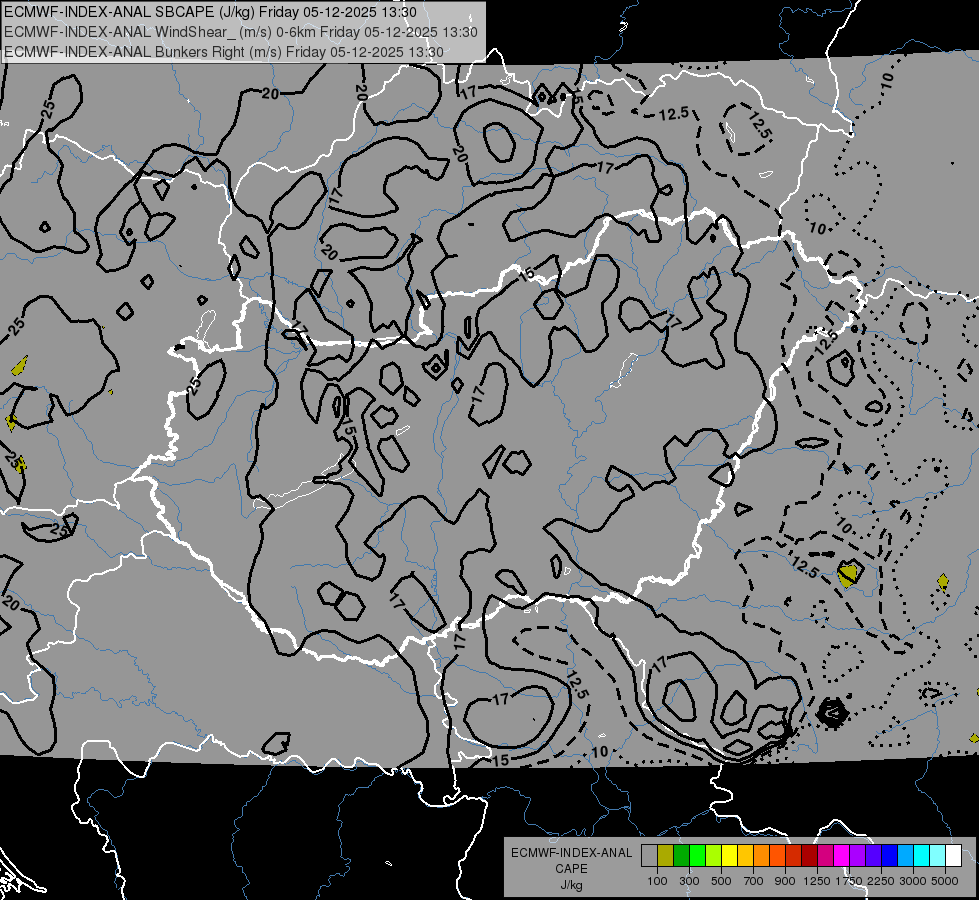Click the 700 legend value
The width and height of the screenshot is (979, 900).
coord(754,881)
